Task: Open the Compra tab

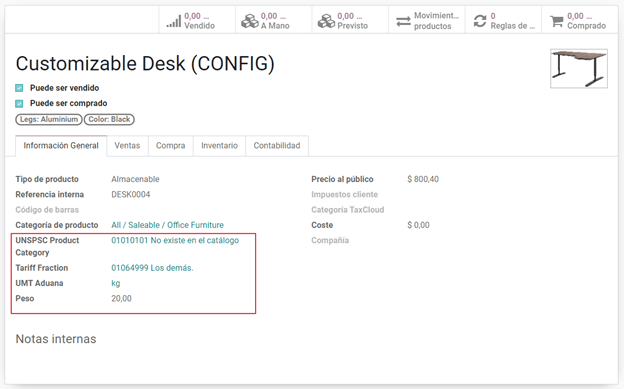Action: point(170,146)
